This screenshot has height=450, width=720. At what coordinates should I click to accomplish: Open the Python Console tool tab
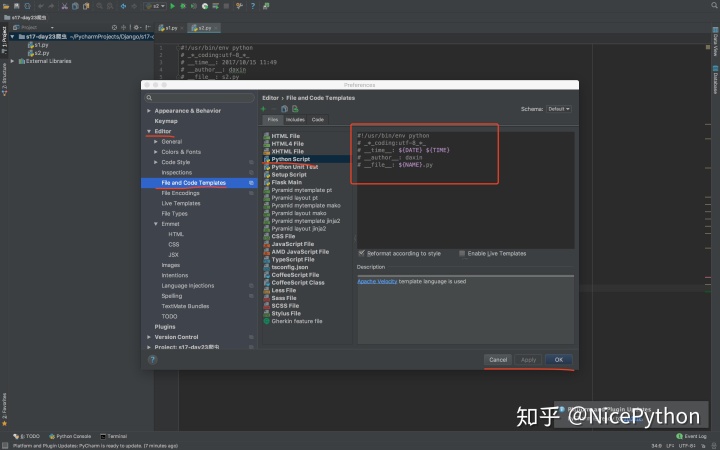pyautogui.click(x=70, y=436)
